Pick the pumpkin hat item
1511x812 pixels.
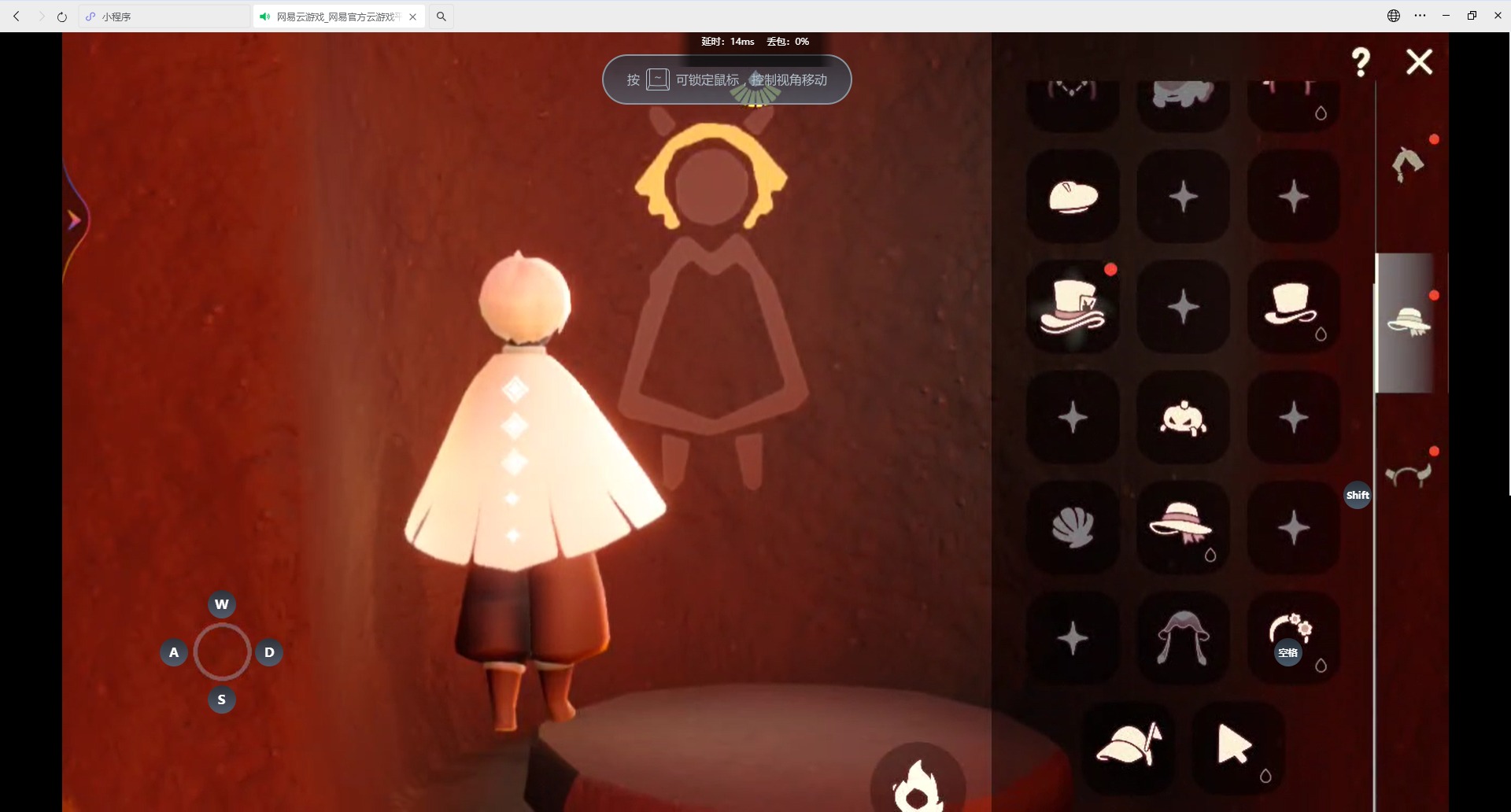1183,417
